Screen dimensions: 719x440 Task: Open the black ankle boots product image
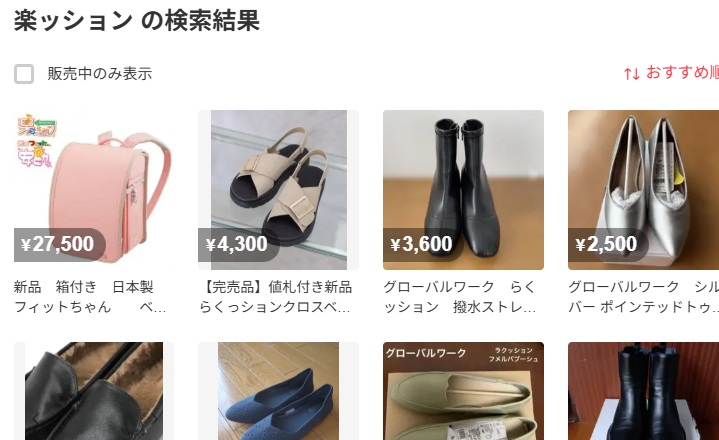click(463, 190)
